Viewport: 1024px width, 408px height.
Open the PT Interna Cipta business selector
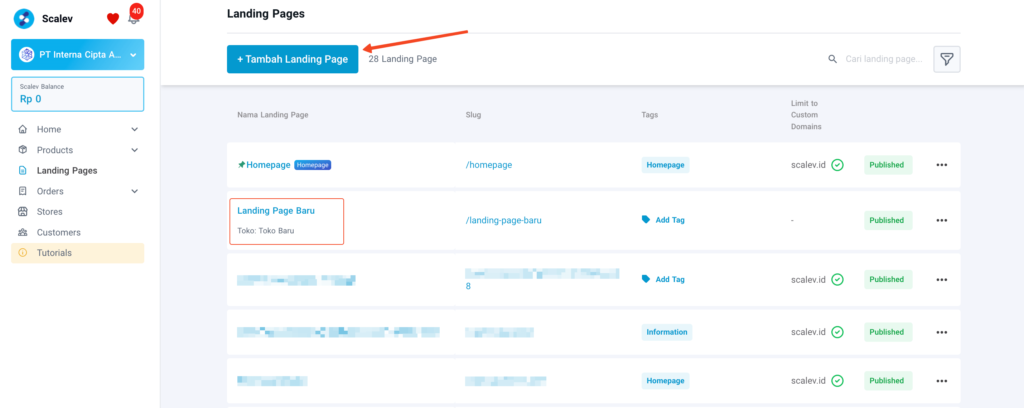[78, 55]
